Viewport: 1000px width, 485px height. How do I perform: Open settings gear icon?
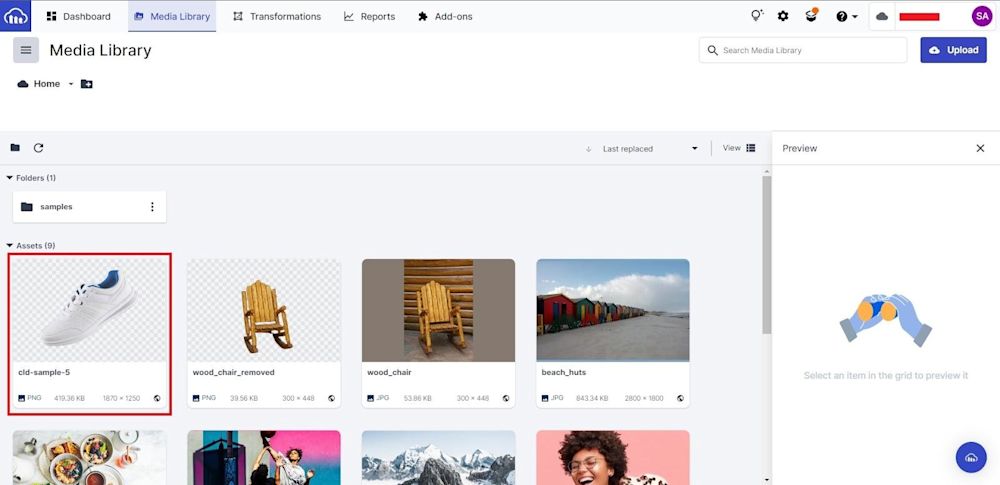coord(783,16)
